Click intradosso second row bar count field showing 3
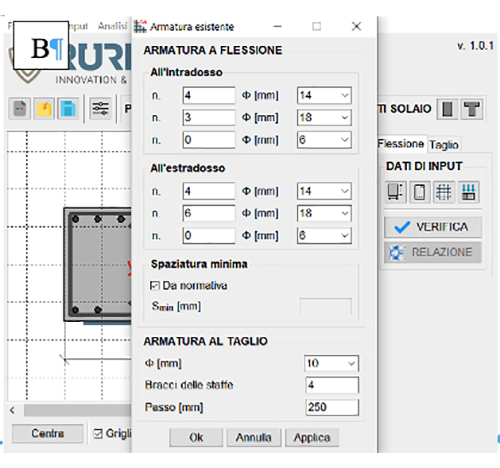500x468 pixels. (x=209, y=117)
